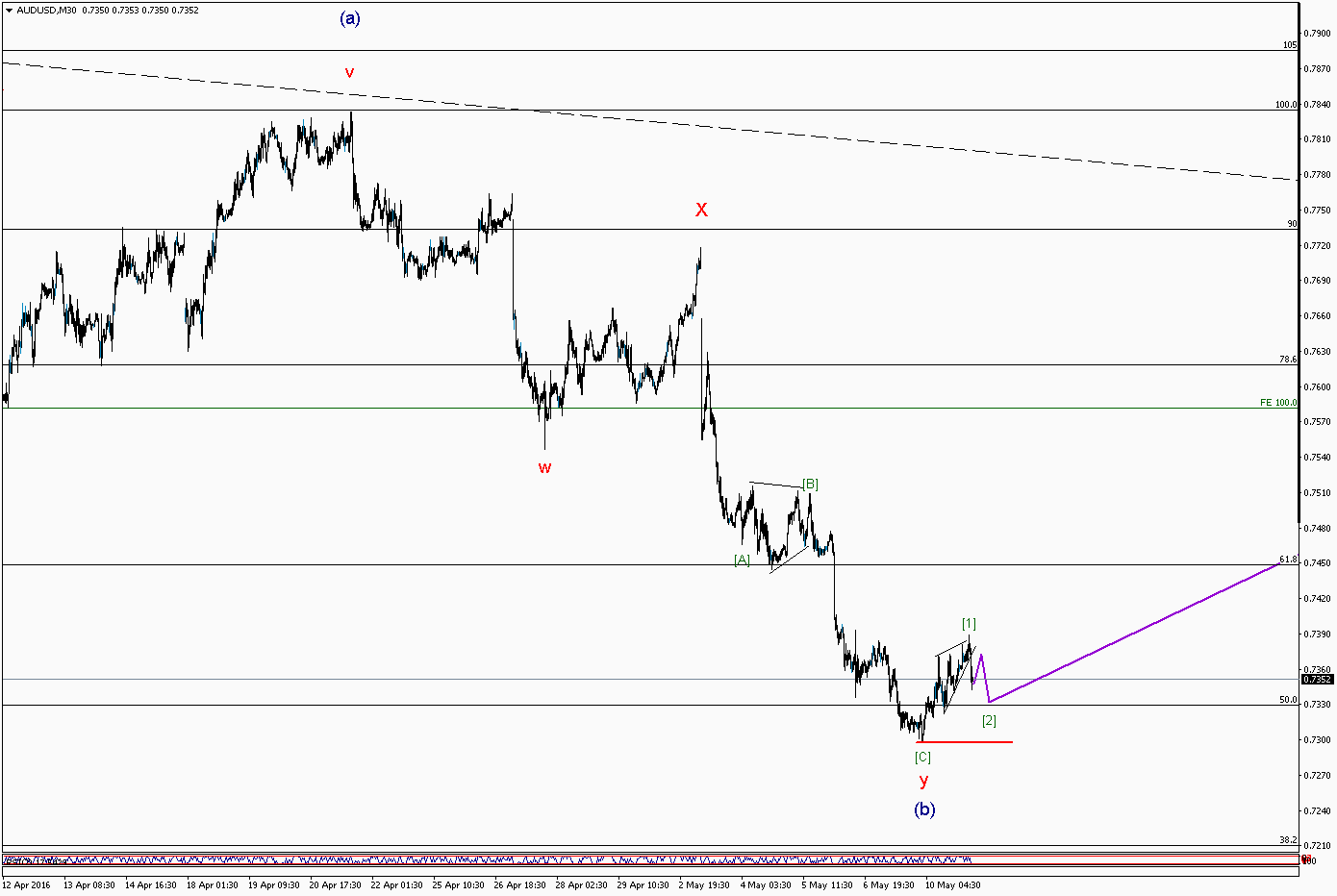Click 0.7510 on the price axis
Viewport: 1337px width, 896px height.
coord(1318,493)
